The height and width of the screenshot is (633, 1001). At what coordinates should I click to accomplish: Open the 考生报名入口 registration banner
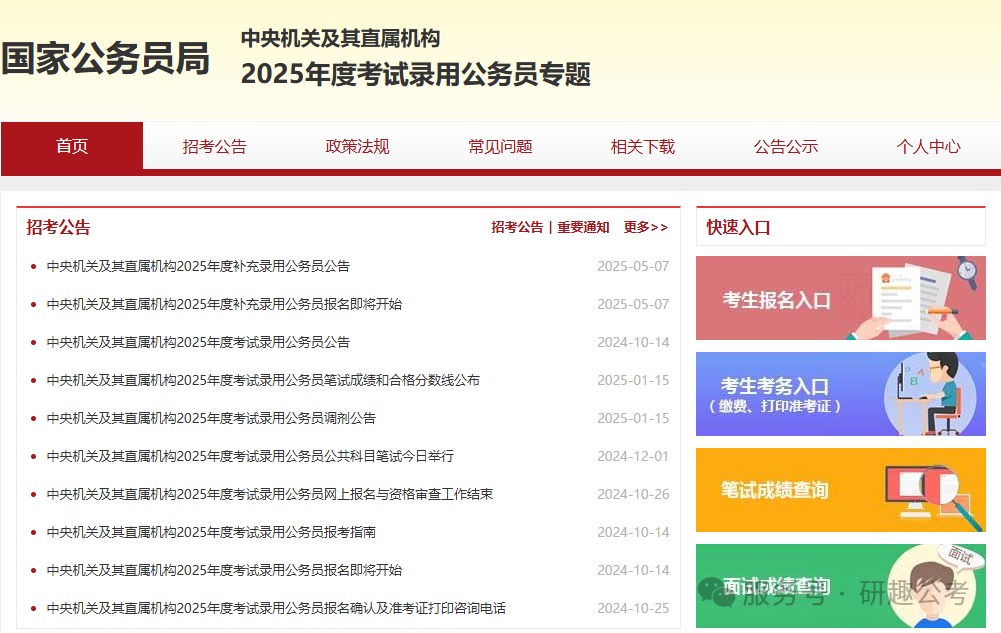pyautogui.click(x=840, y=298)
